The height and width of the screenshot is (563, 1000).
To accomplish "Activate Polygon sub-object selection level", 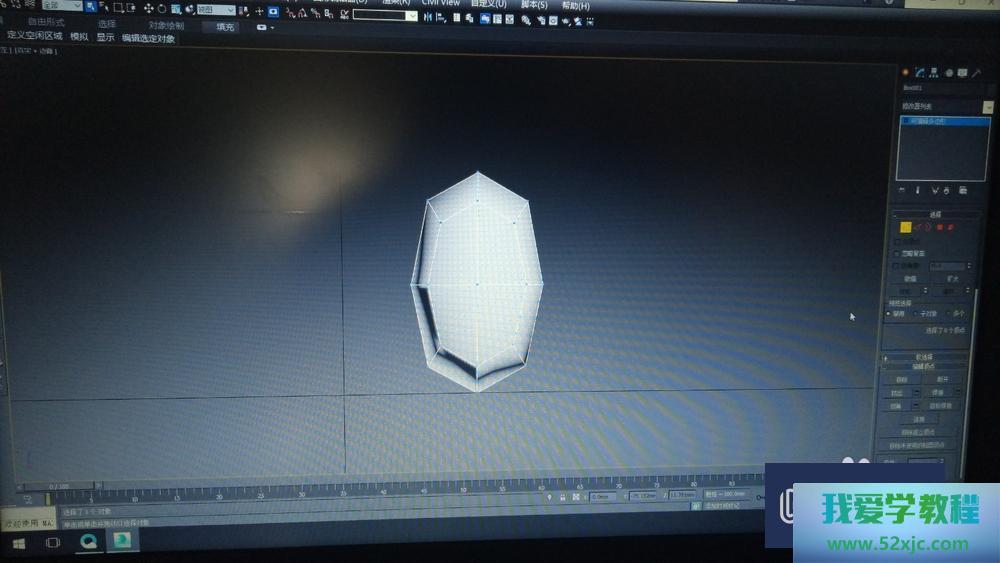I will (939, 227).
